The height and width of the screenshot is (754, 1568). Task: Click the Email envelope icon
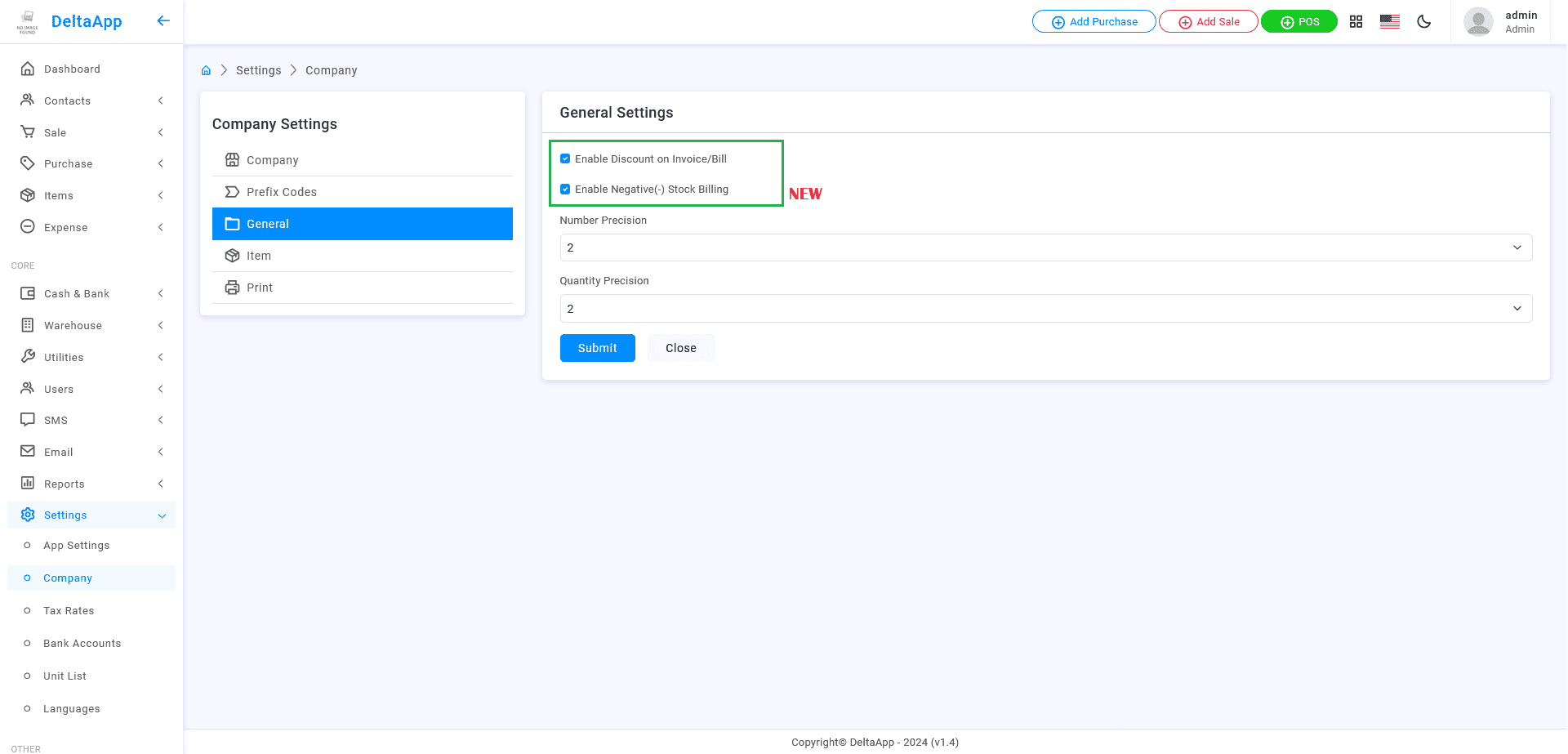28,451
